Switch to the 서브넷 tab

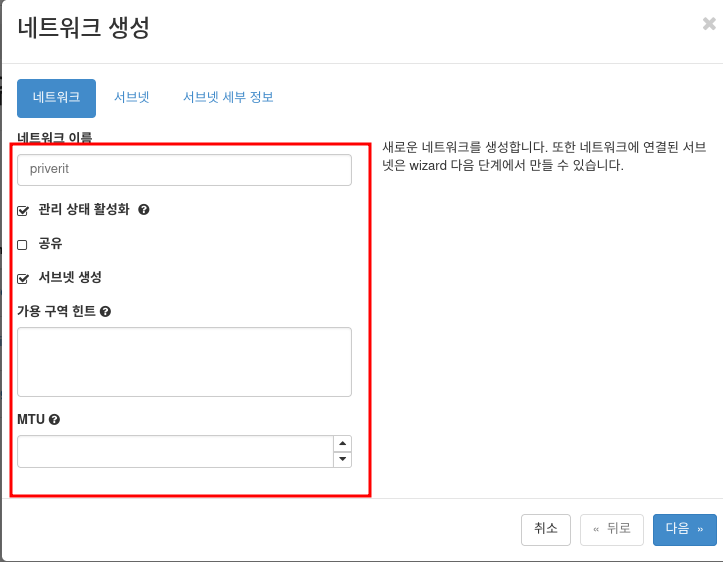click(x=132, y=97)
